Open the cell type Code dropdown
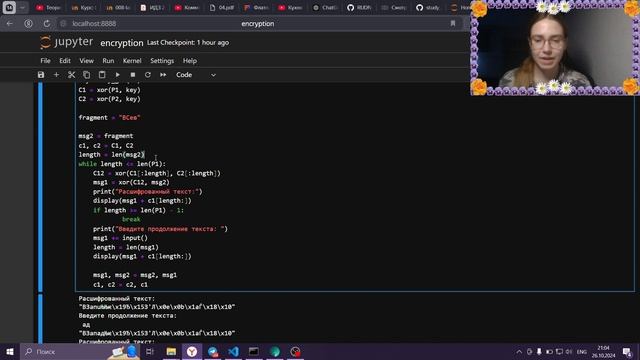This screenshot has width=640, height=360. (x=196, y=75)
